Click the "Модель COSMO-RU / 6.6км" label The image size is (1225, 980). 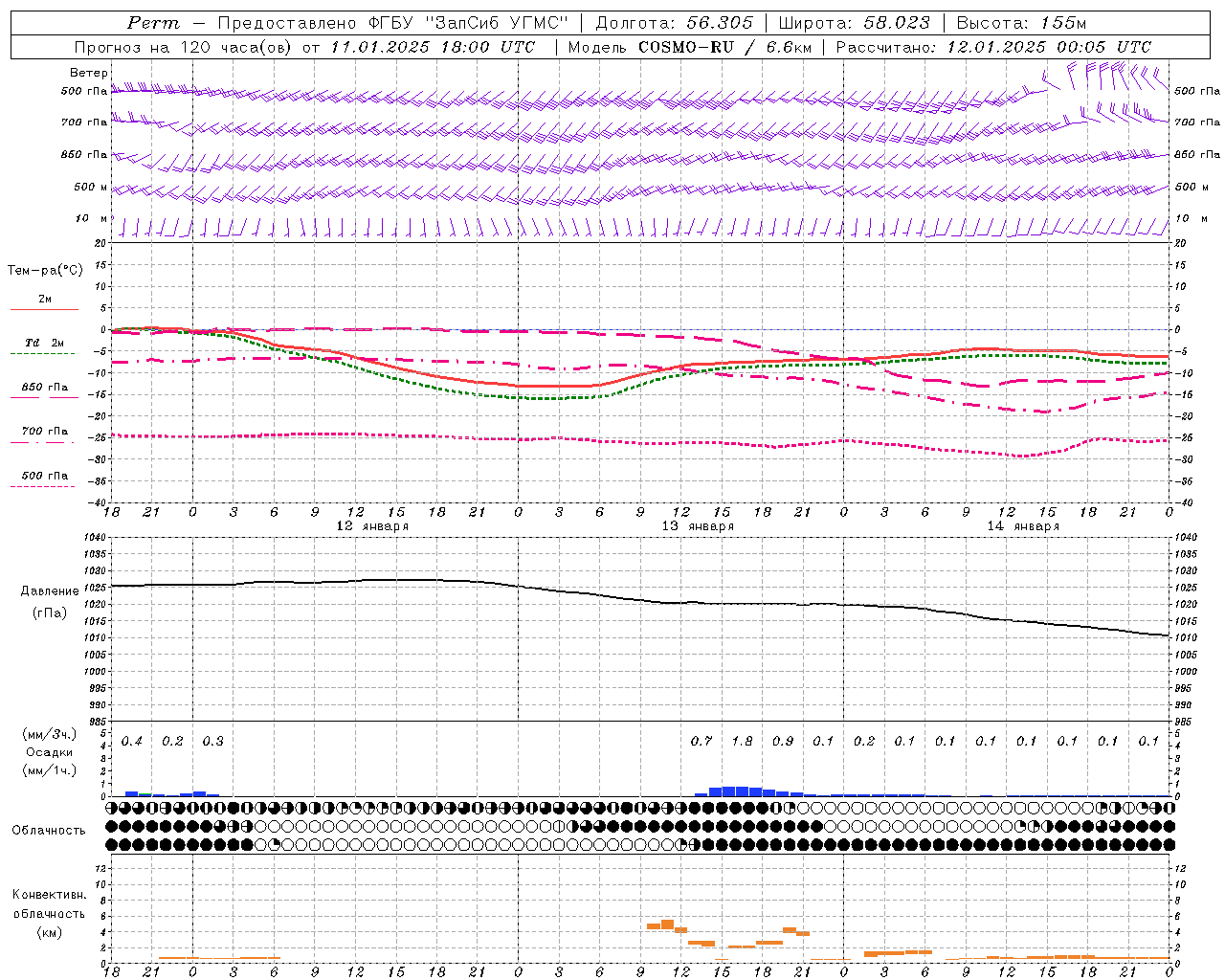688,47
